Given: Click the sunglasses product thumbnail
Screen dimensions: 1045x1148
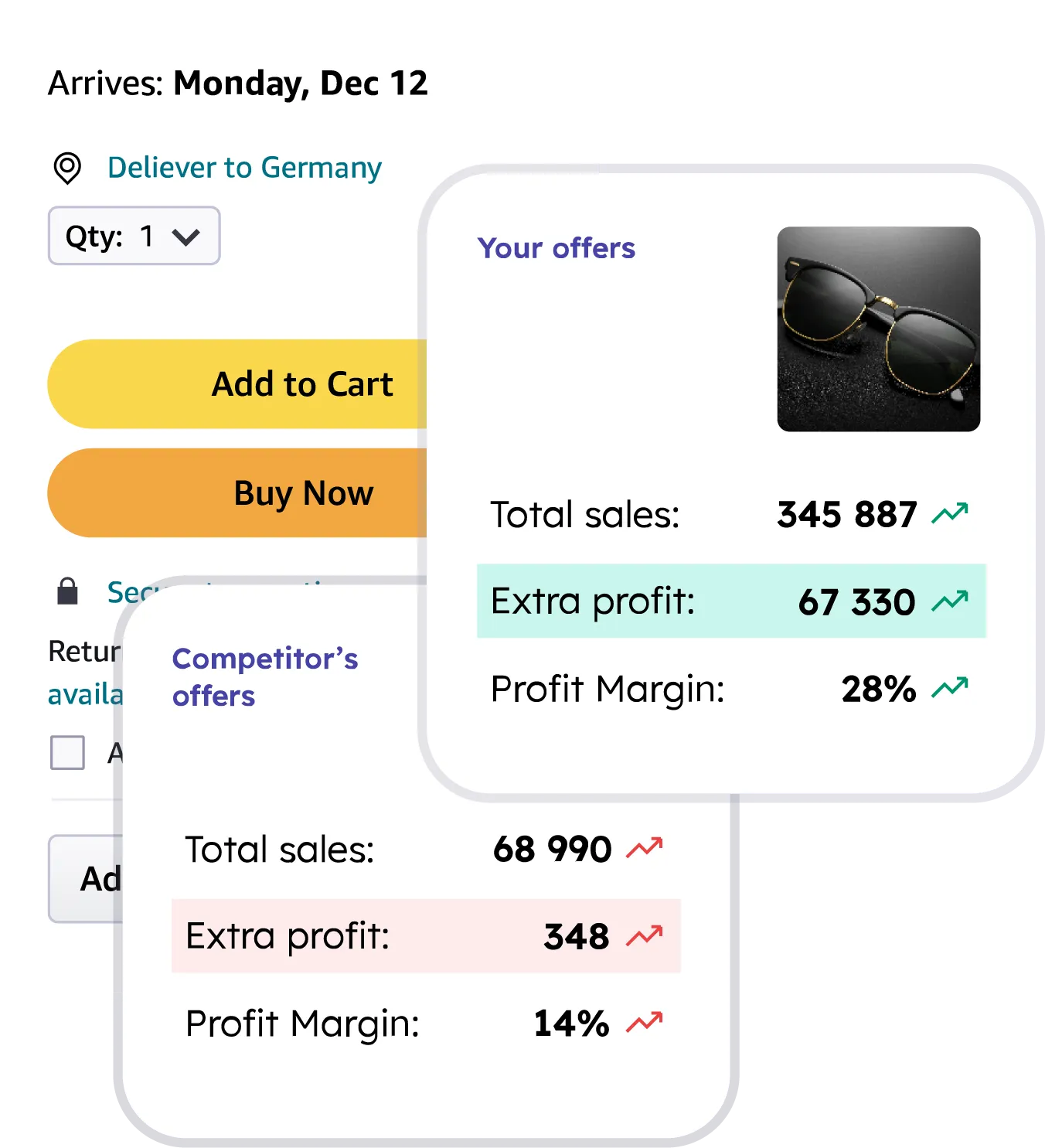Looking at the screenshot, I should click(878, 329).
